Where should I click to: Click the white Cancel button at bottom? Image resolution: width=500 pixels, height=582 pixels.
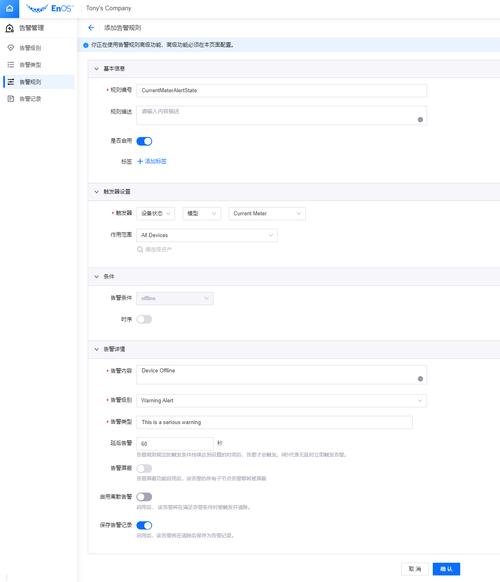point(415,569)
